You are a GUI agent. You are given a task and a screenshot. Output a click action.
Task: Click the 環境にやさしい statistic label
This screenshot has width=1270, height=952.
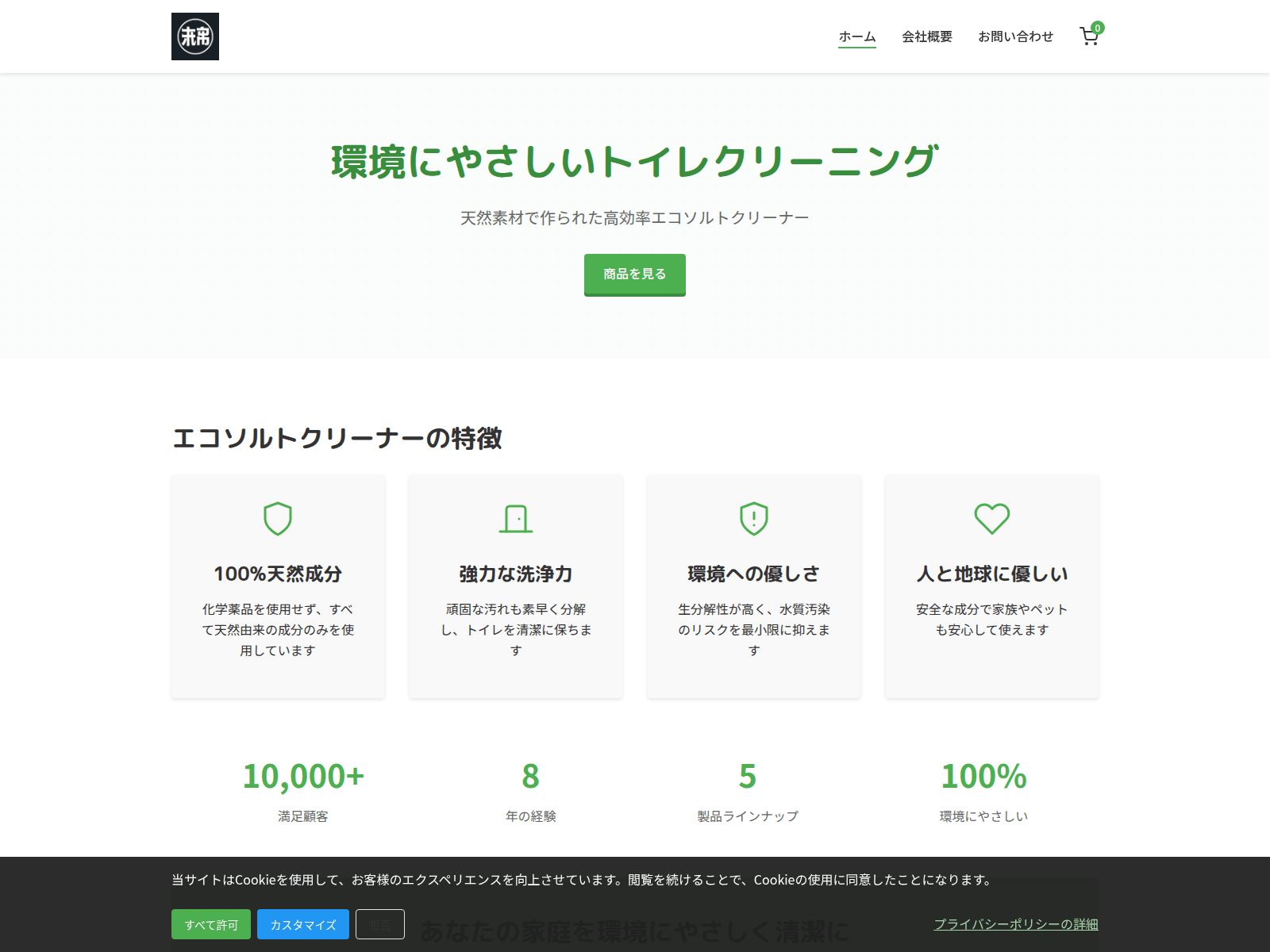click(x=984, y=816)
